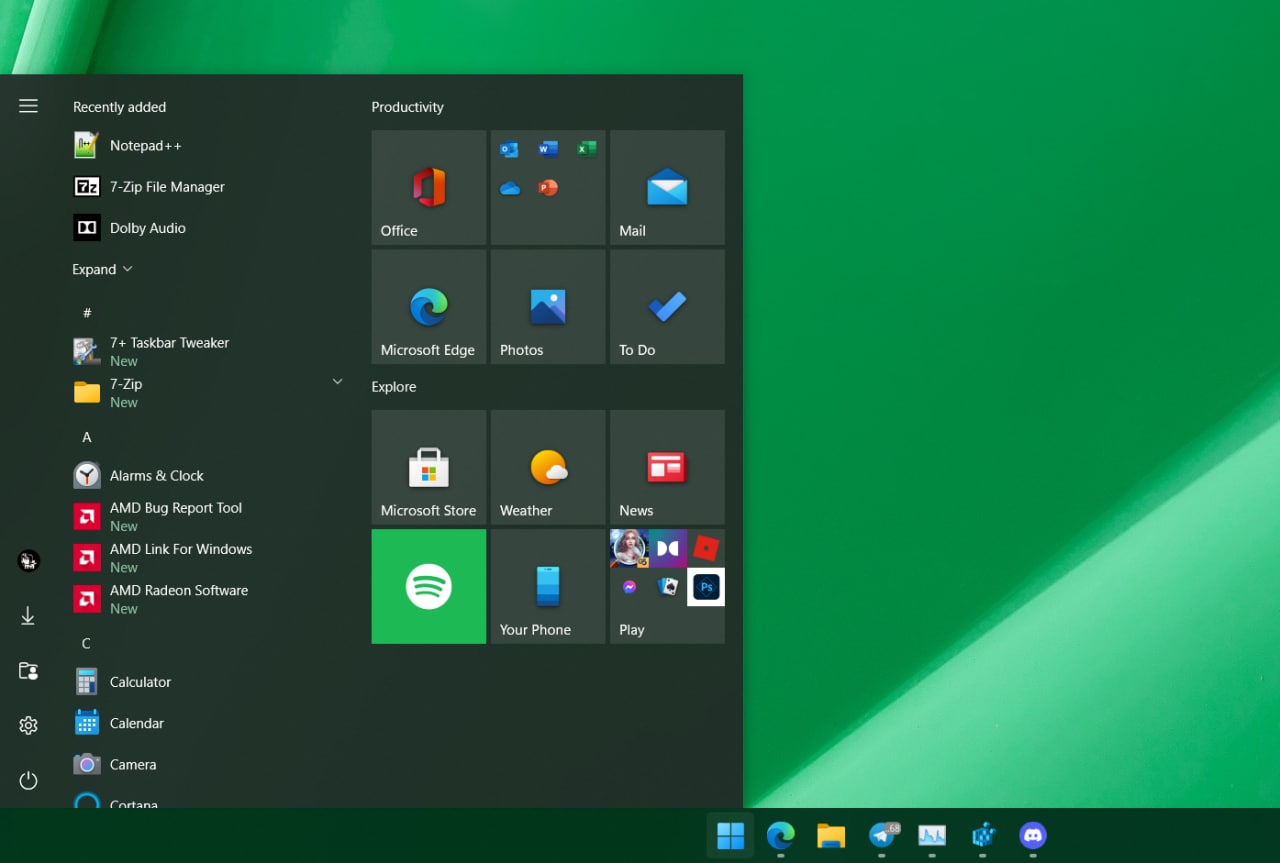Open Dolby Audio in Recently added
The width and height of the screenshot is (1280, 863).
pos(208,228)
